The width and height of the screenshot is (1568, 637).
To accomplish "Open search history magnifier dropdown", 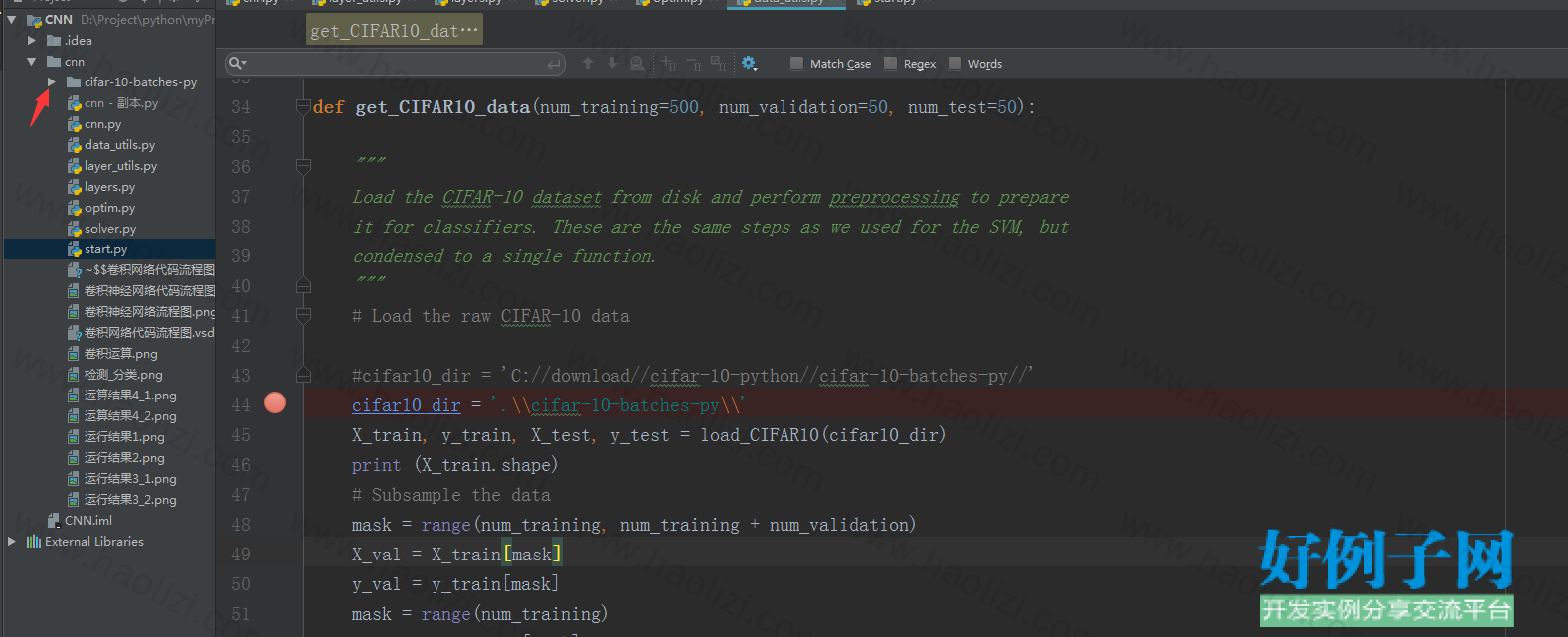I will (238, 63).
